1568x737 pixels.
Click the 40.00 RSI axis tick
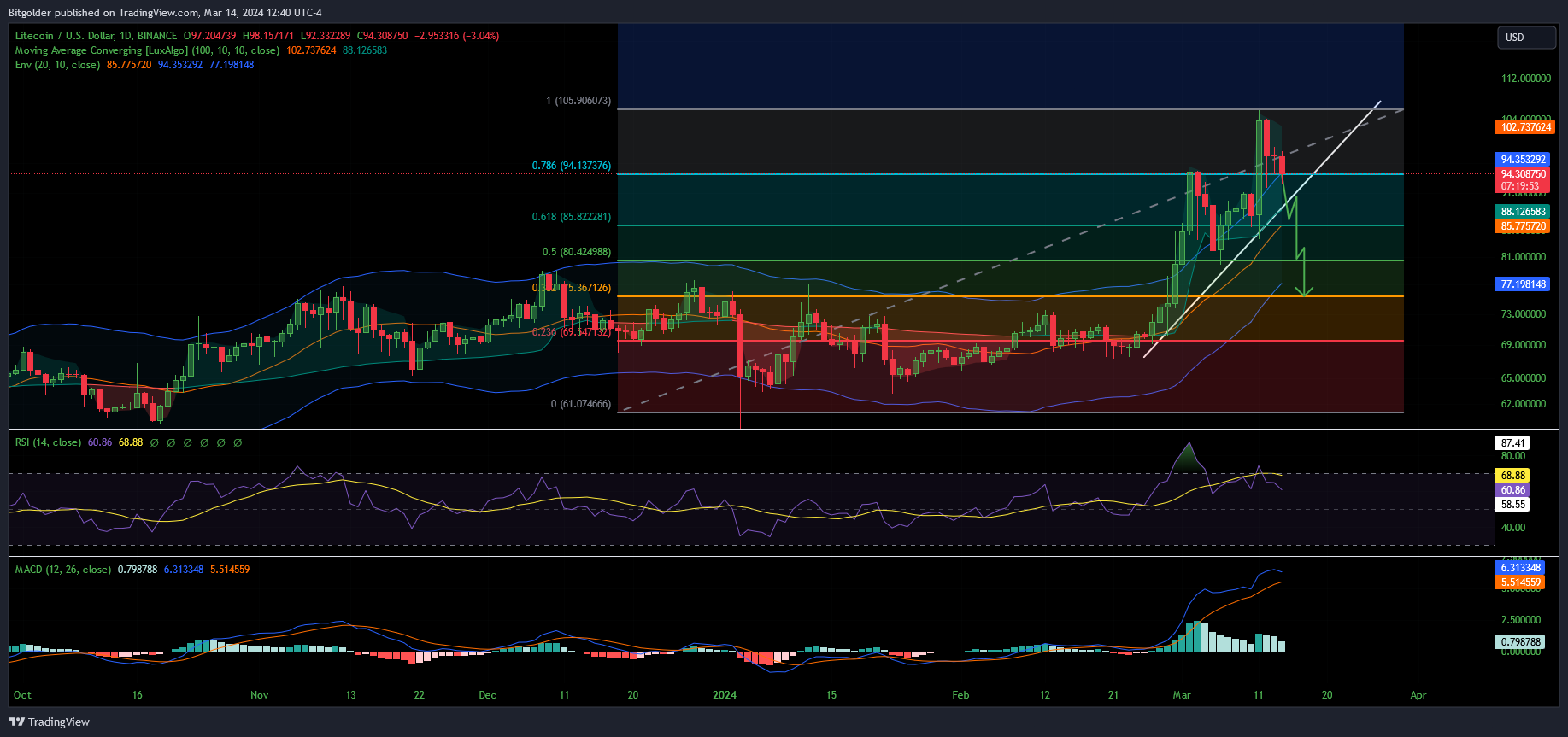tap(1513, 528)
